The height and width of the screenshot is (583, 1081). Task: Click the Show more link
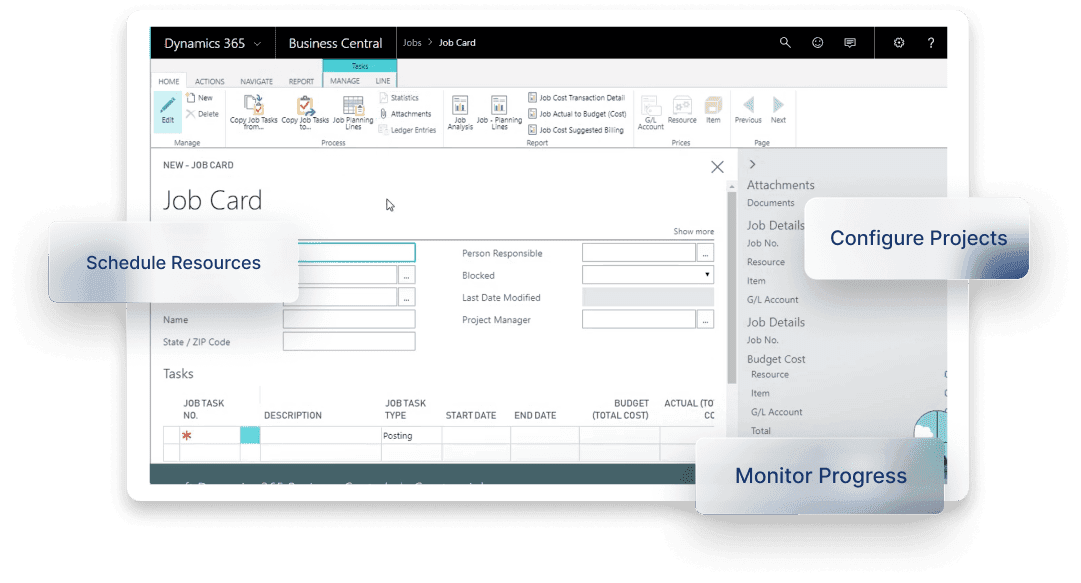[693, 231]
